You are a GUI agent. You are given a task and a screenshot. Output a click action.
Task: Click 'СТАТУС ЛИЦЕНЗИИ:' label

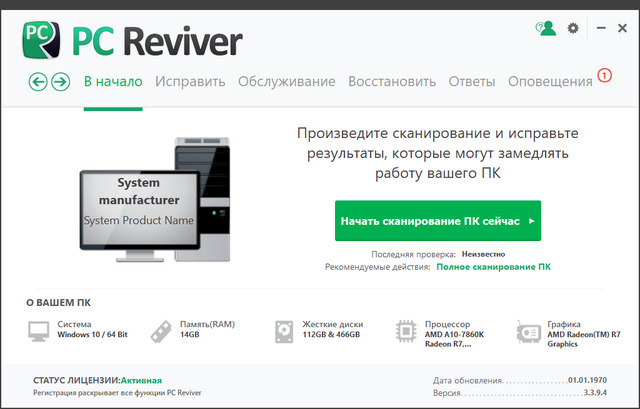pyautogui.click(x=77, y=380)
